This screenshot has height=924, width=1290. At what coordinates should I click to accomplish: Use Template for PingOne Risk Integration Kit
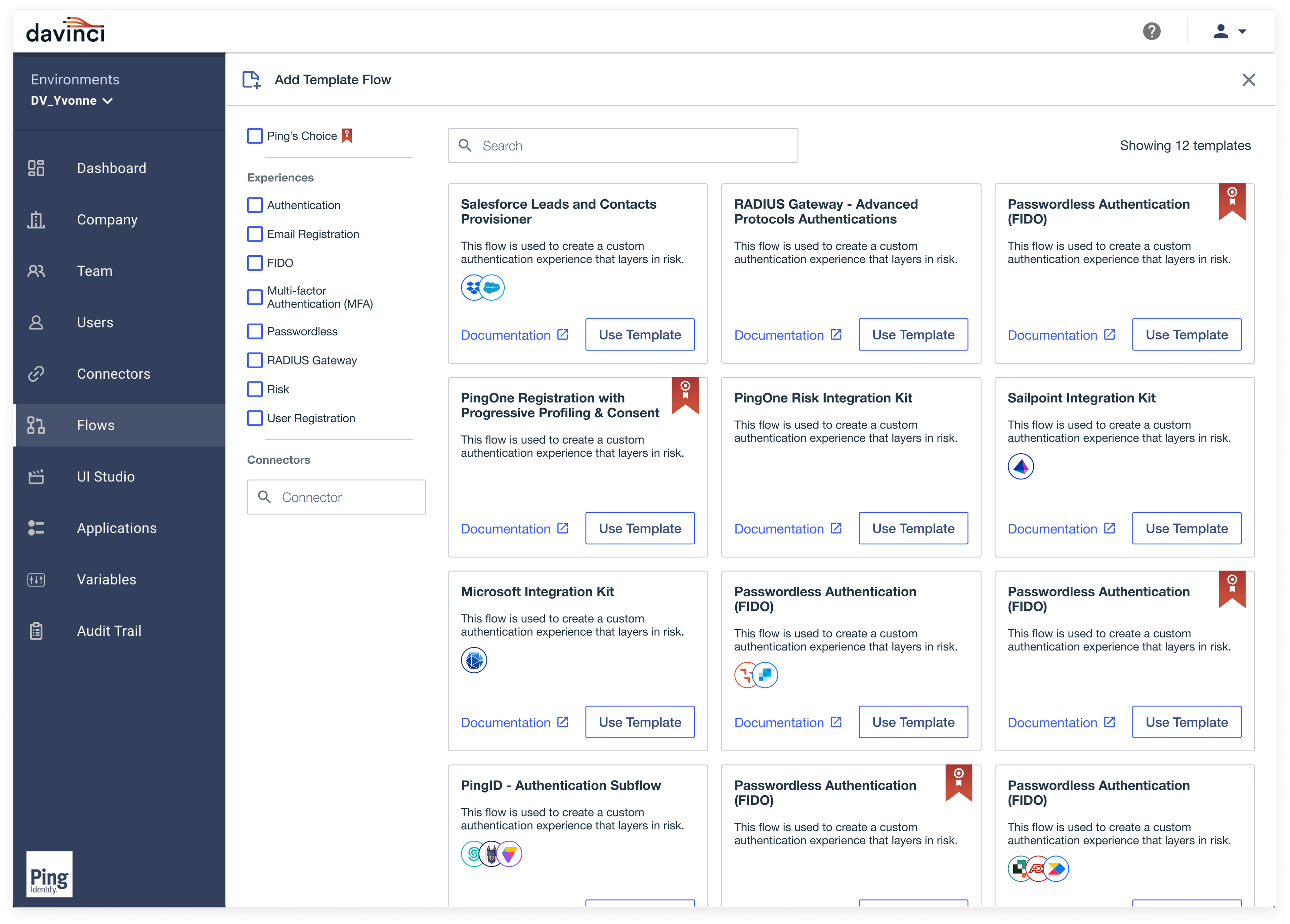pyautogui.click(x=913, y=529)
